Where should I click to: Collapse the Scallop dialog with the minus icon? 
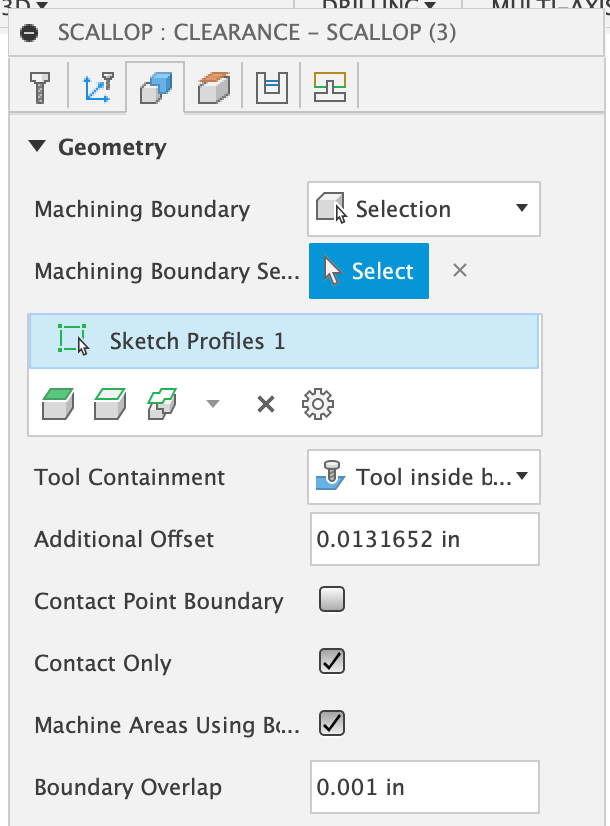[30, 32]
